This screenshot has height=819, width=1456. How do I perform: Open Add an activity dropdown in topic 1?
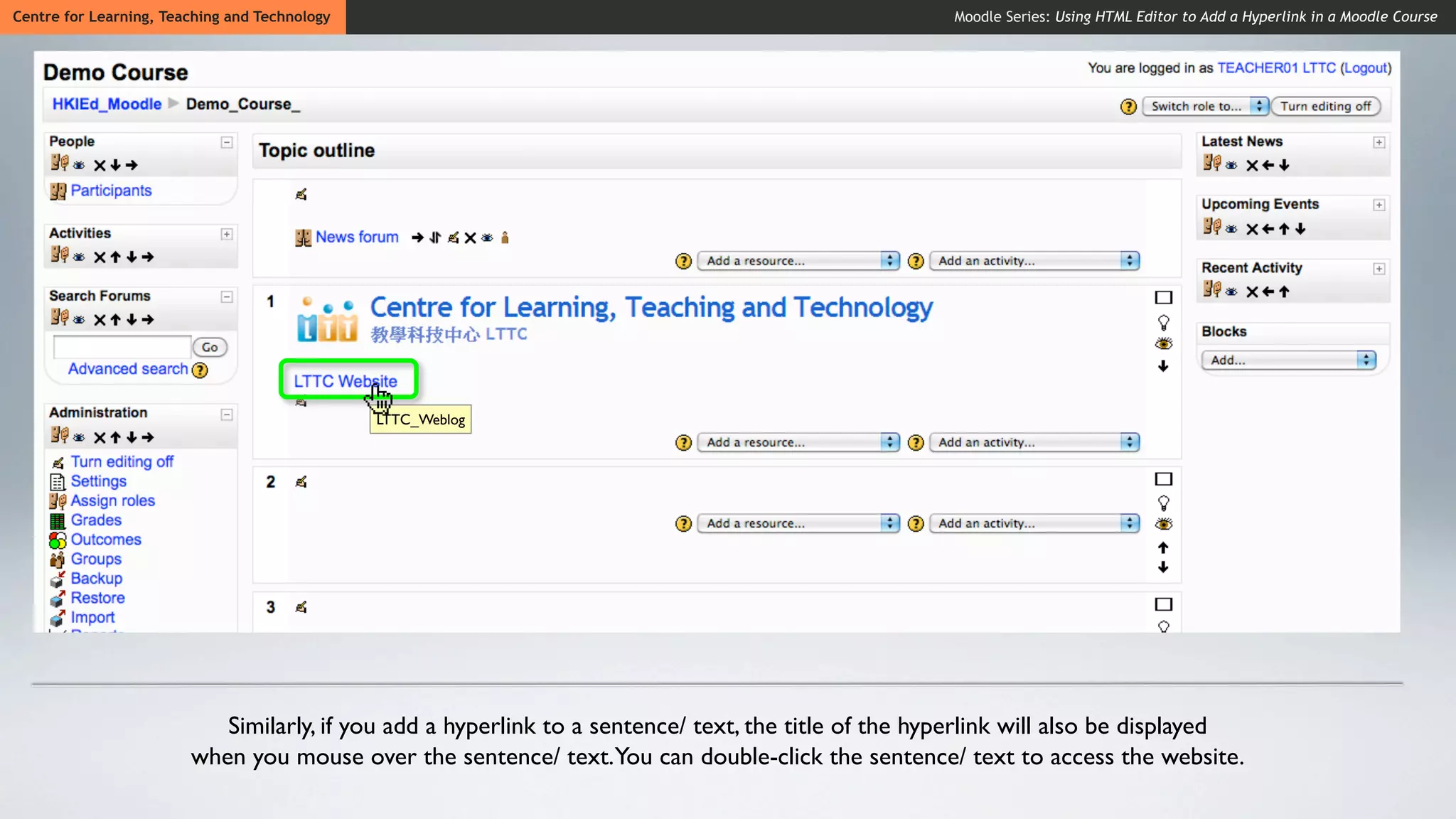[1034, 442]
